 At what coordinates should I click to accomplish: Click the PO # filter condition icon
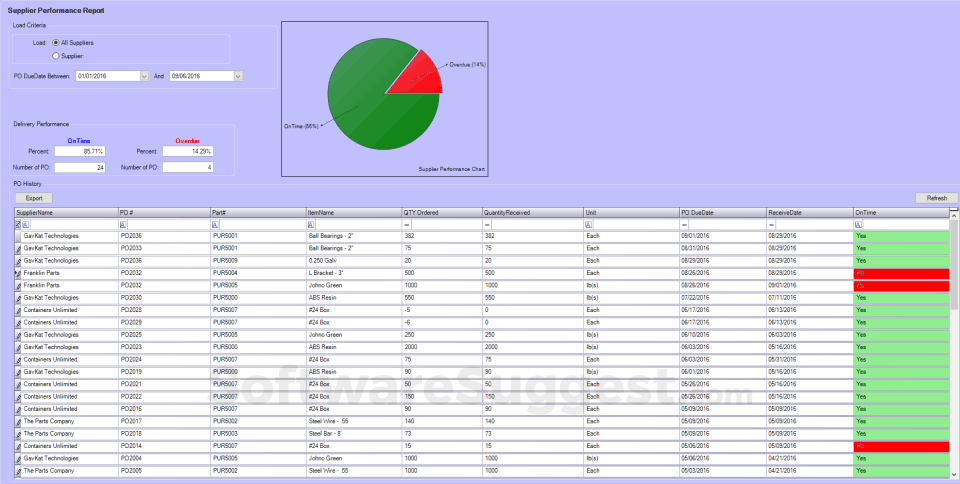(123, 225)
